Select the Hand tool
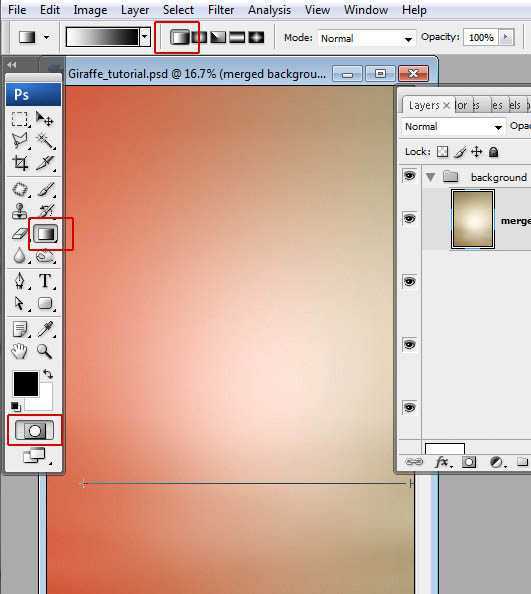 (20, 352)
